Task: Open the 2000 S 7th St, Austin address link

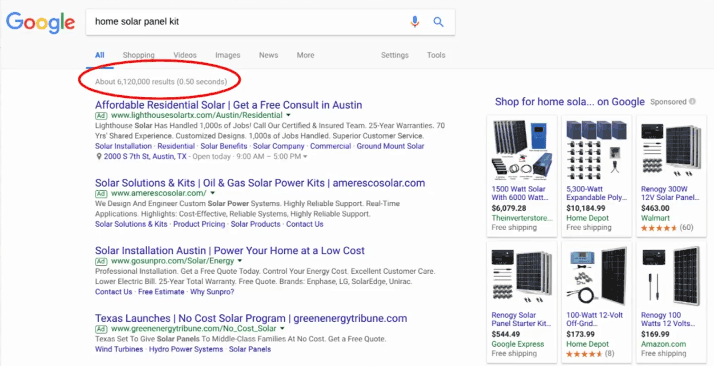Action: (145, 157)
